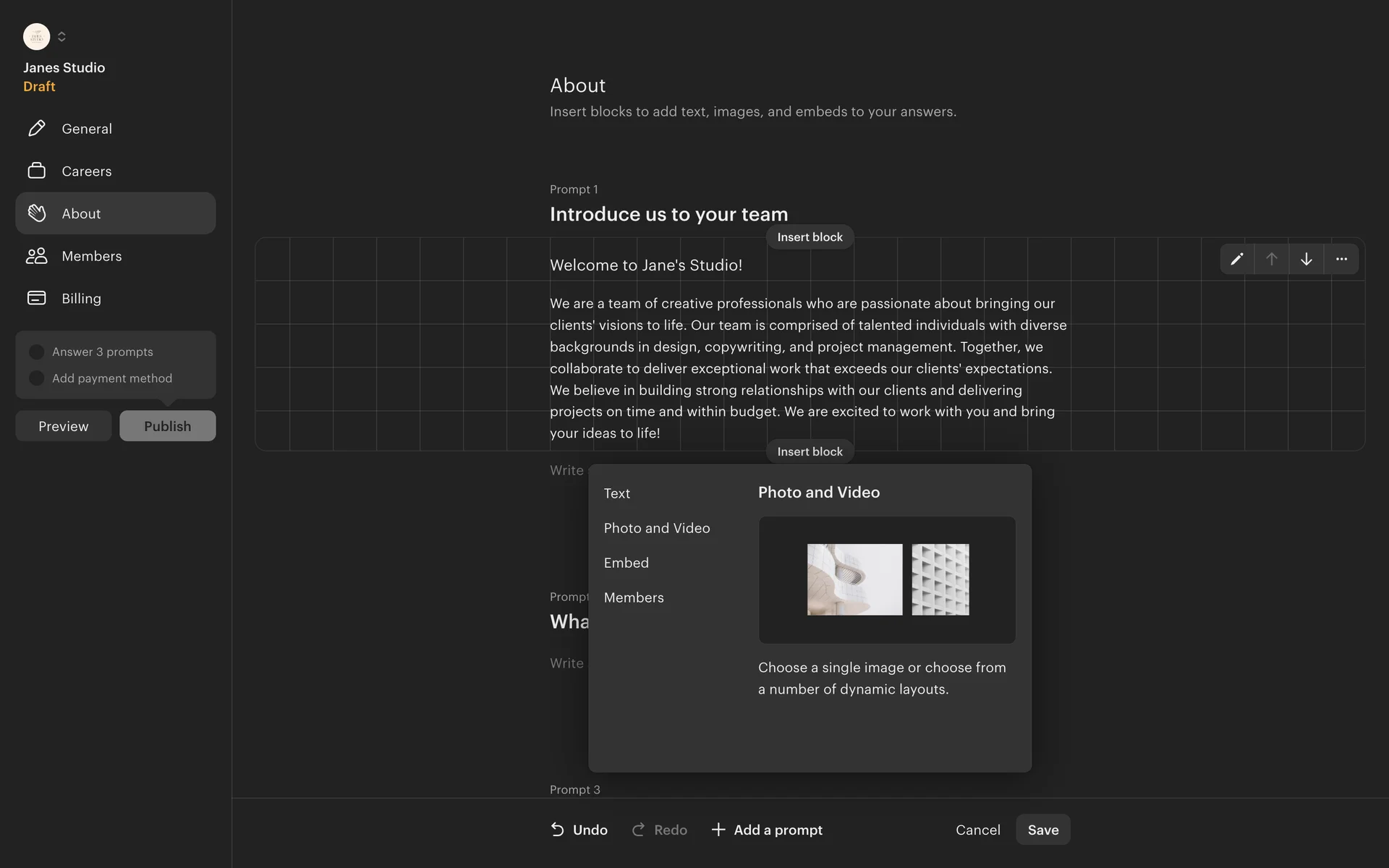Toggle Answer 3 prompts checklist circle

pyautogui.click(x=36, y=352)
